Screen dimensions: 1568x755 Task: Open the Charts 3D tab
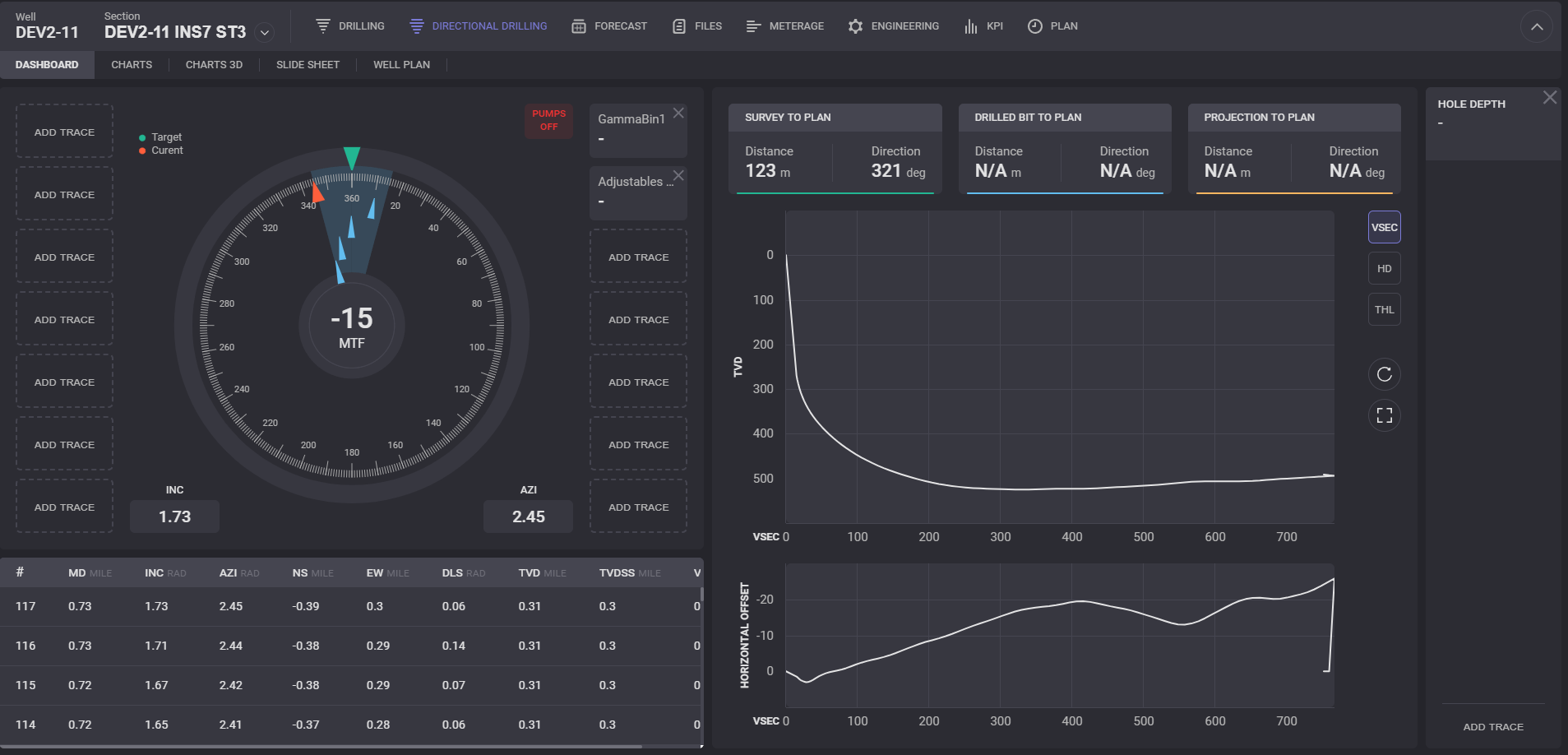pos(214,65)
